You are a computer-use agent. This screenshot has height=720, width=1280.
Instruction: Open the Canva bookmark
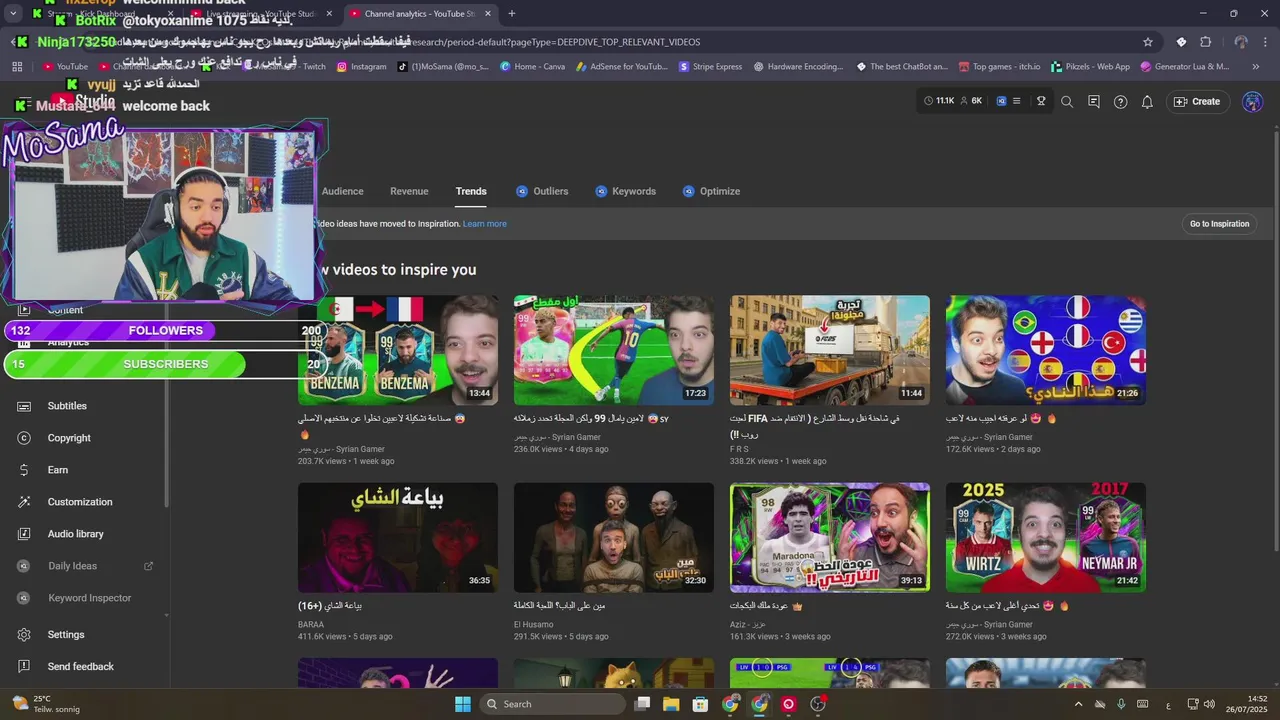(x=532, y=67)
